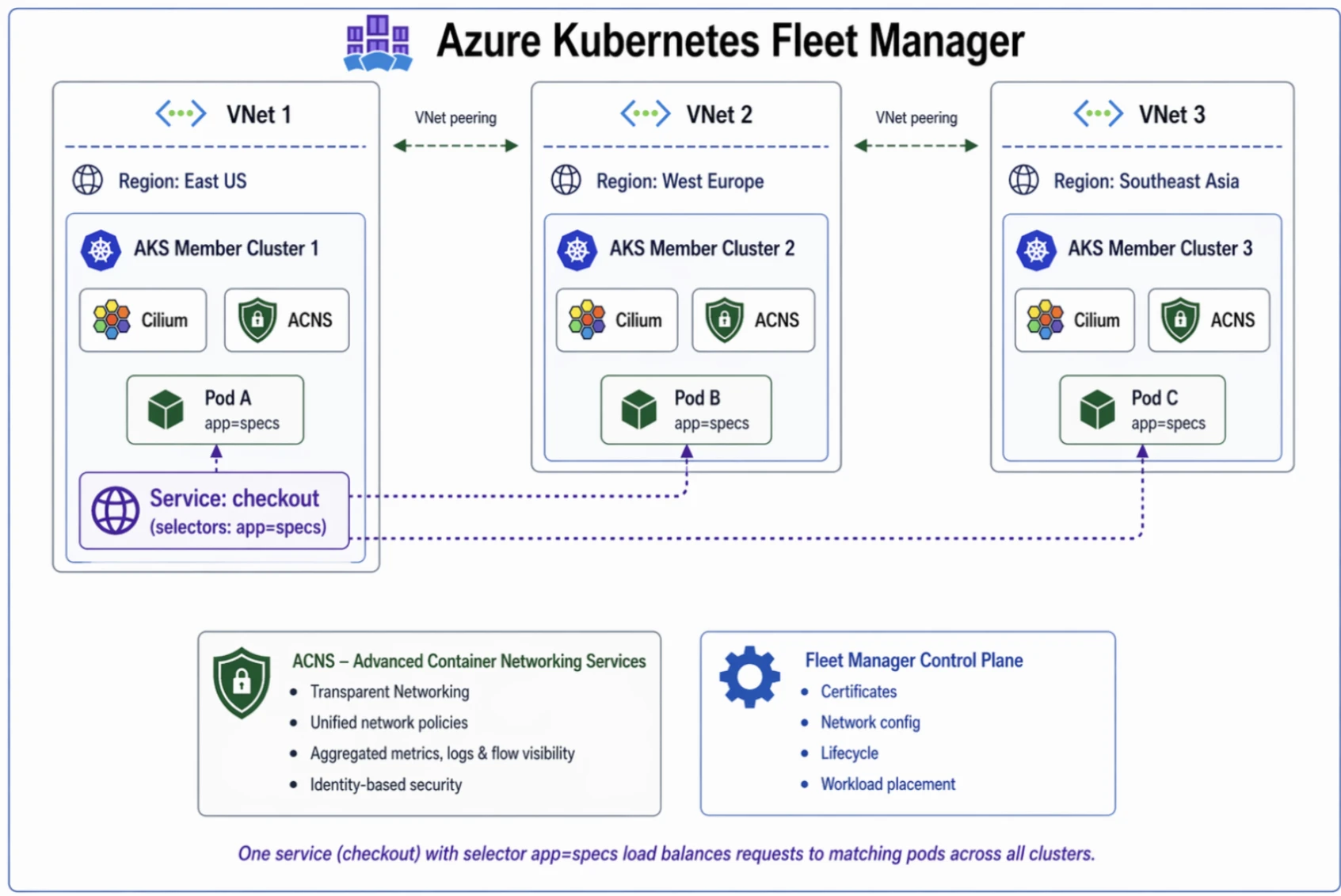Click the Pod B name text
Image resolution: width=1341 pixels, height=896 pixels.
(697, 398)
